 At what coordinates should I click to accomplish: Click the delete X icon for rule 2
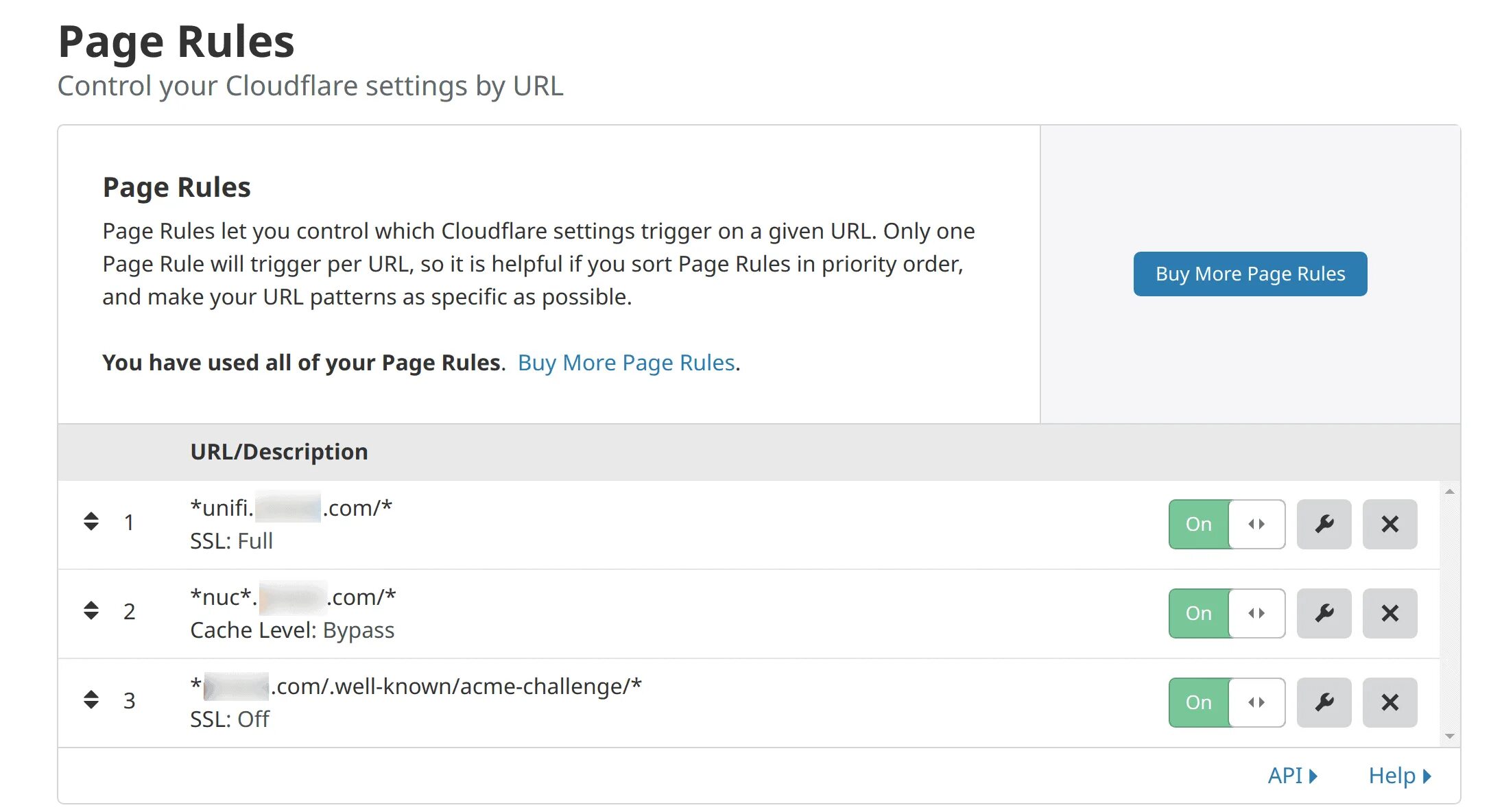click(x=1391, y=612)
